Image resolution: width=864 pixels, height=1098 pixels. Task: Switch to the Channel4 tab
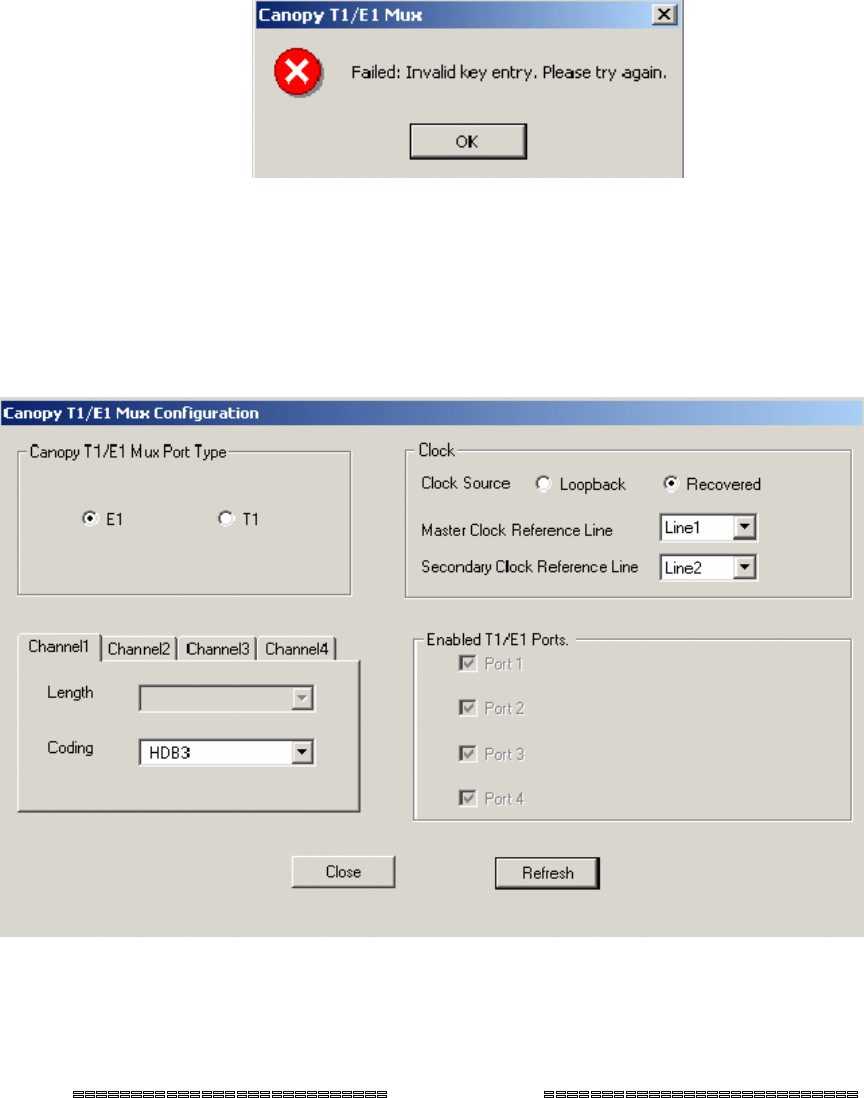click(296, 649)
